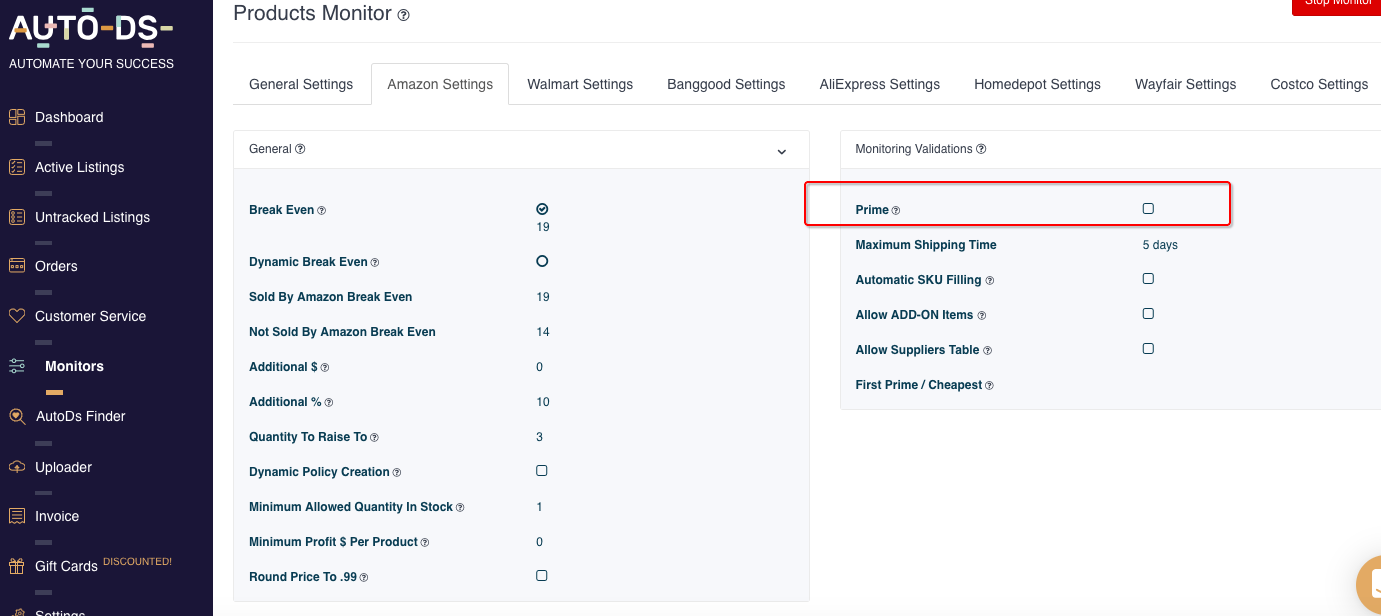The image size is (1381, 616).
Task: Edit the Additional $ value 0
Action: click(540, 367)
